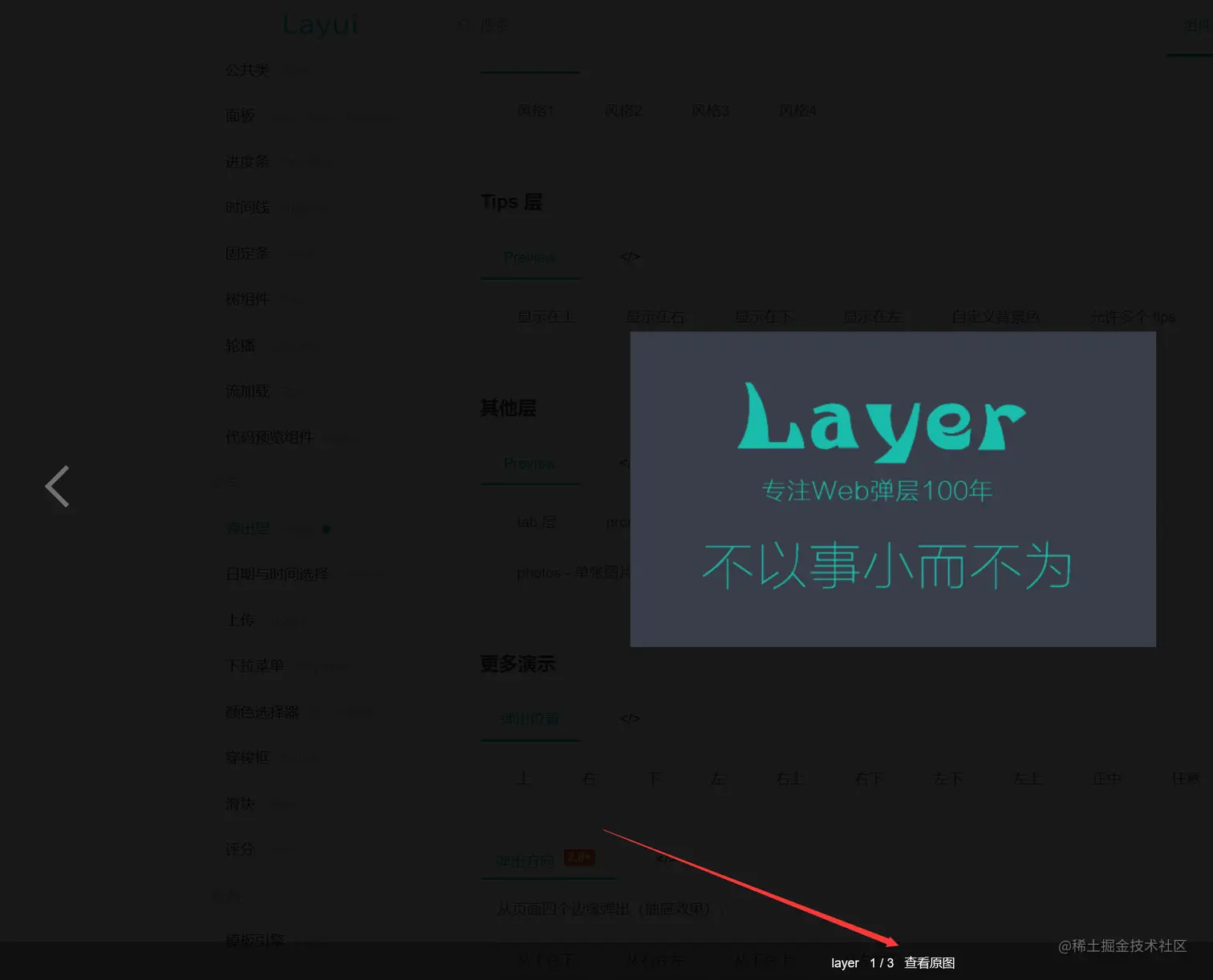Click the 显示在下 tips button
Image resolution: width=1213 pixels, height=980 pixels.
[764, 317]
